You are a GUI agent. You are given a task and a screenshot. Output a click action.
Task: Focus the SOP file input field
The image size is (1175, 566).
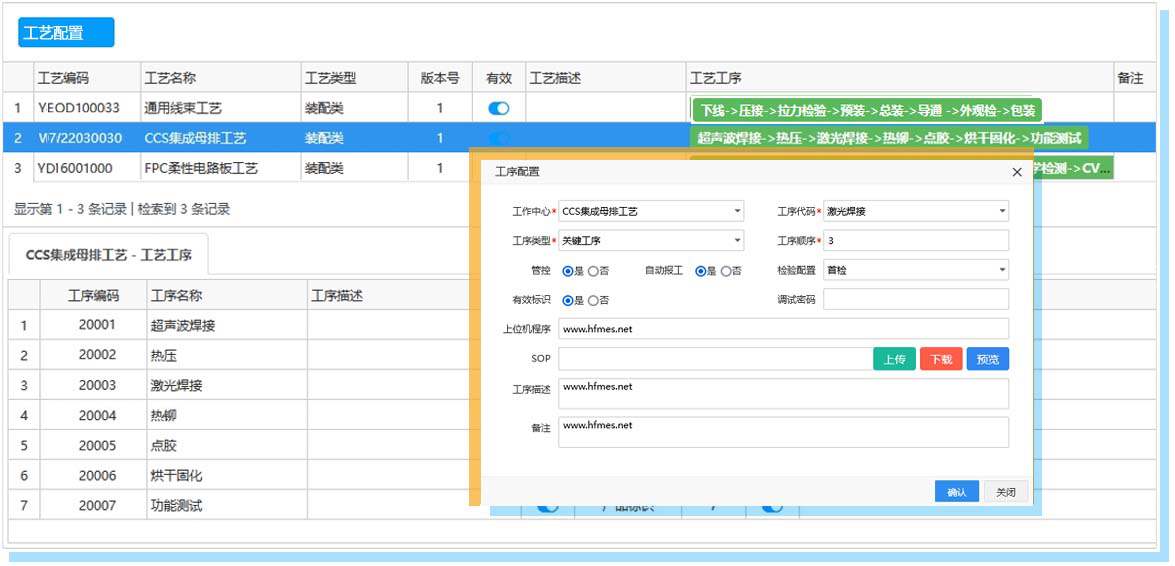(715, 359)
